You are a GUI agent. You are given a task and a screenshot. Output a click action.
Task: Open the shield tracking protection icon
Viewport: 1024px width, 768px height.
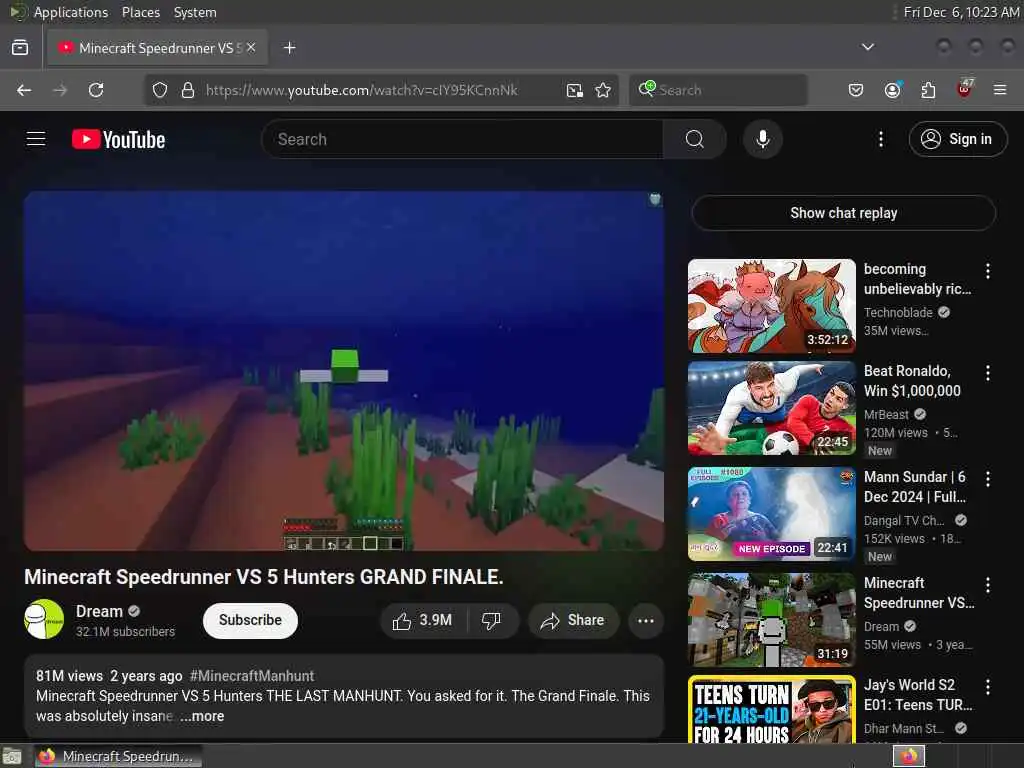click(159, 90)
